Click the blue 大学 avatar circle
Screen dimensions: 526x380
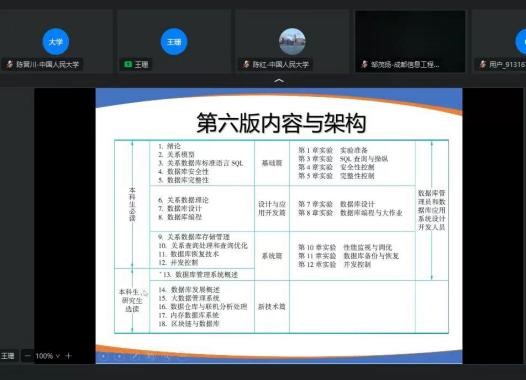point(56,42)
